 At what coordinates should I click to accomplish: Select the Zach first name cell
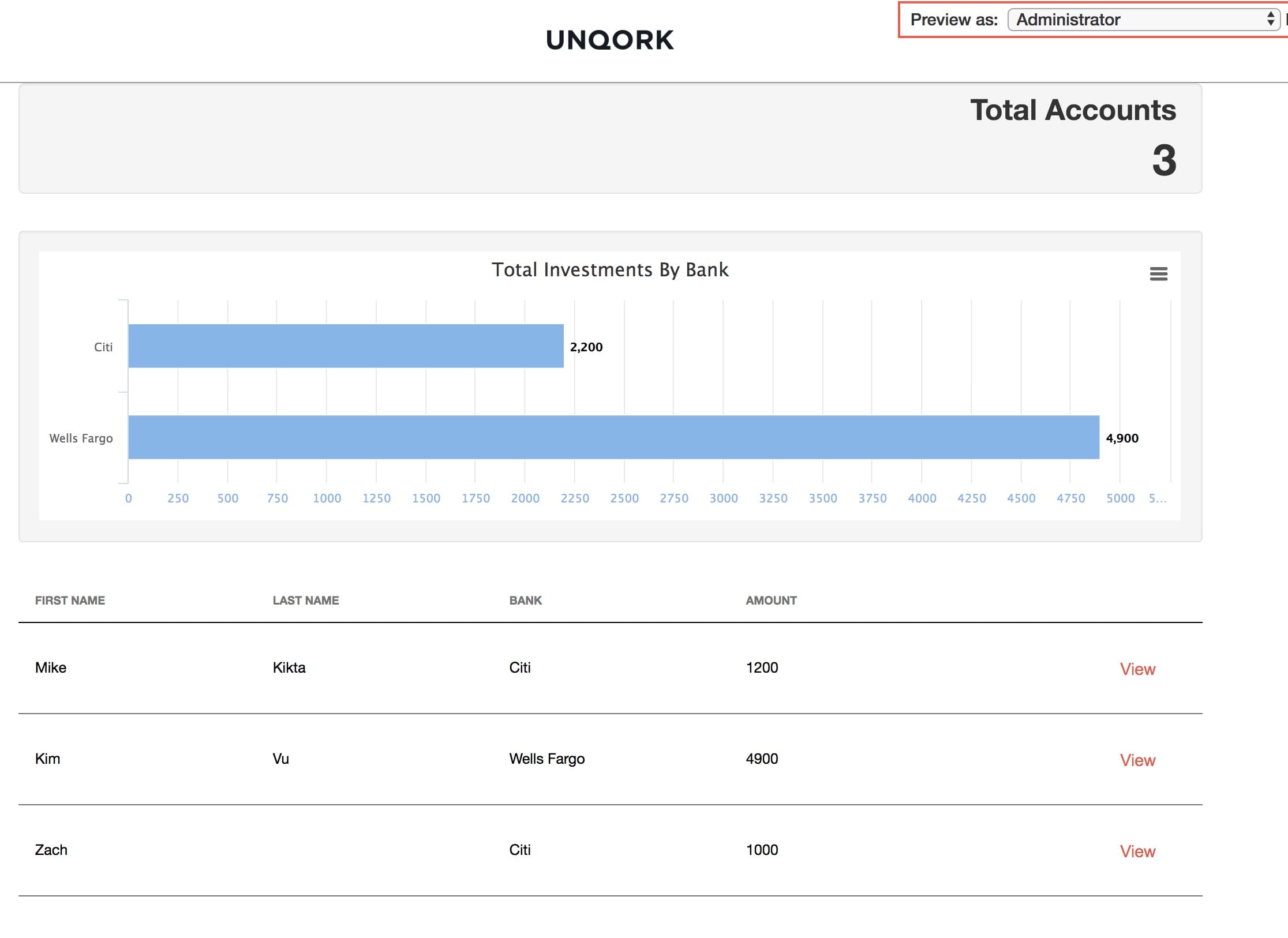pyautogui.click(x=51, y=850)
